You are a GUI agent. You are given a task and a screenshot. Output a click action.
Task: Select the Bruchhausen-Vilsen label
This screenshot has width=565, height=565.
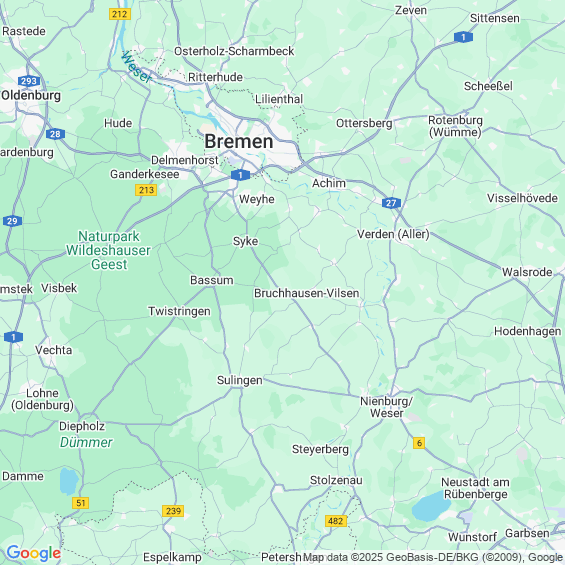(307, 293)
